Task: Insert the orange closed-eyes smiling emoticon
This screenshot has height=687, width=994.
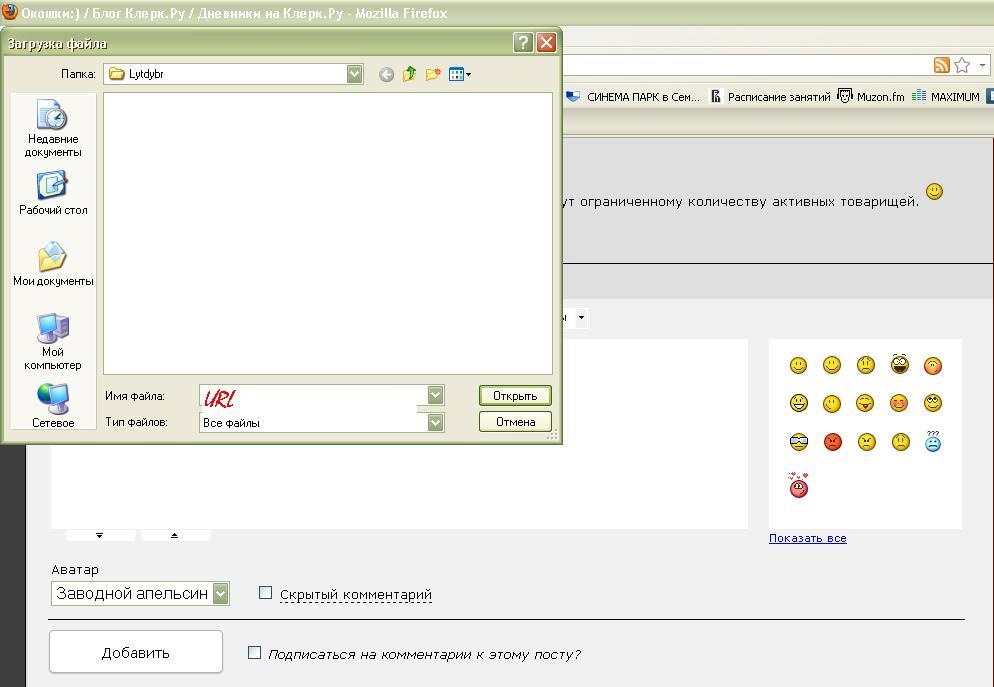Action: click(899, 403)
